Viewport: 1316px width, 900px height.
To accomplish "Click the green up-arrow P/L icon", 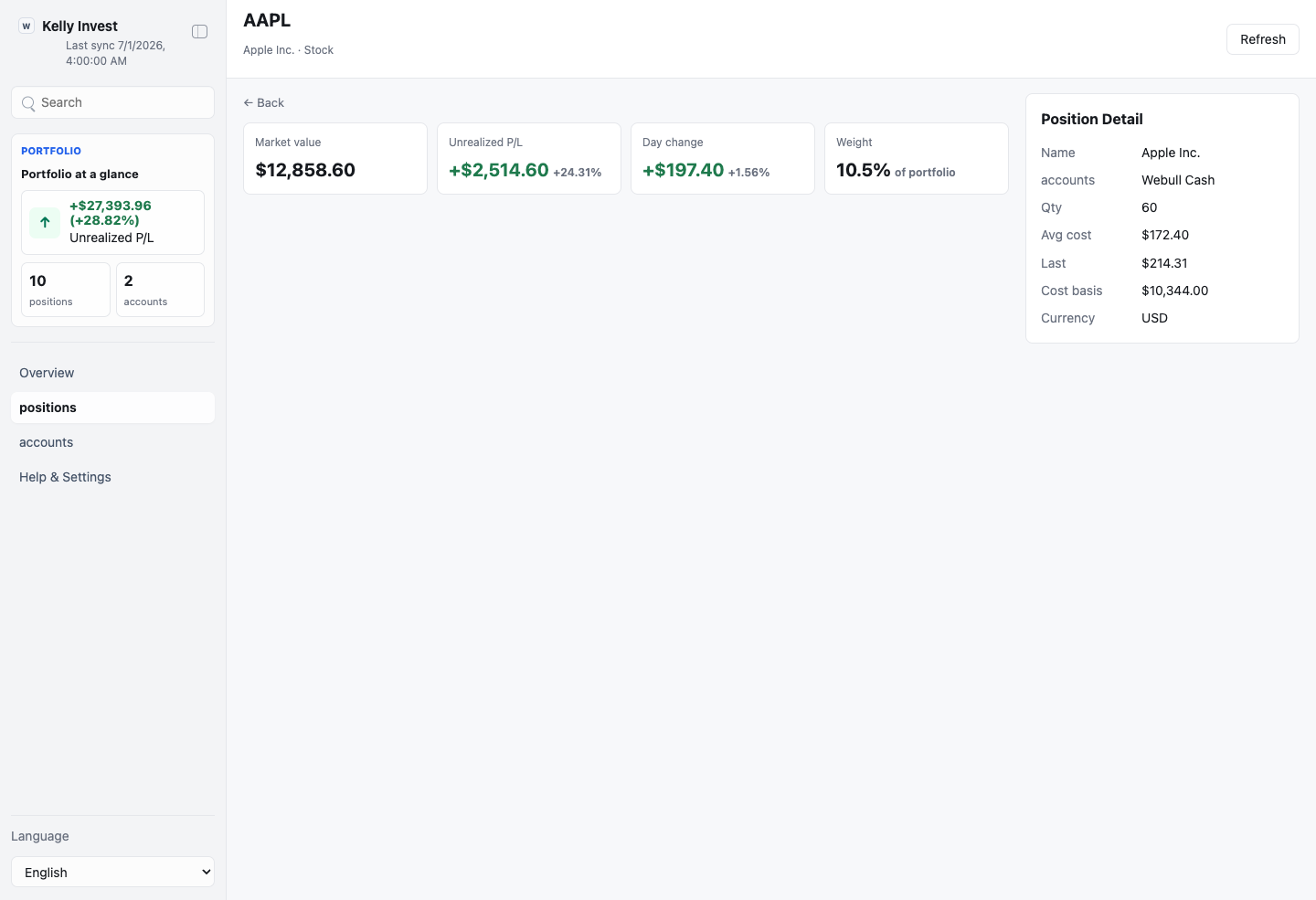I will [45, 222].
